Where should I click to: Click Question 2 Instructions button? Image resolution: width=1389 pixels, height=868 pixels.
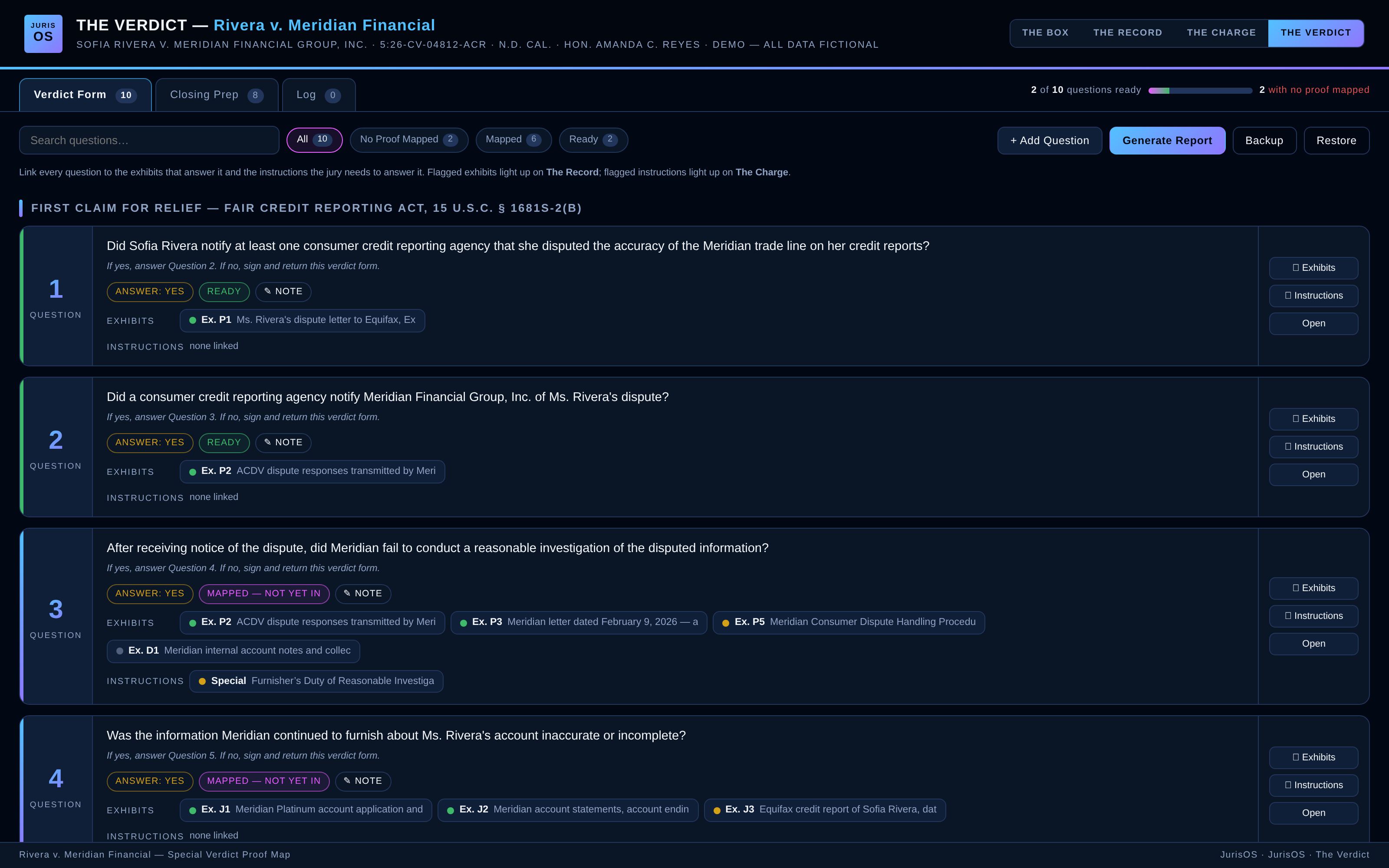[1313, 447]
